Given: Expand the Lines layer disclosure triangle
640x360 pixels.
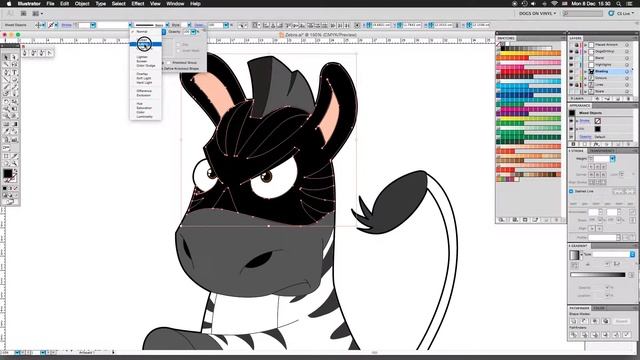Looking at the screenshot, I should coord(586,84).
